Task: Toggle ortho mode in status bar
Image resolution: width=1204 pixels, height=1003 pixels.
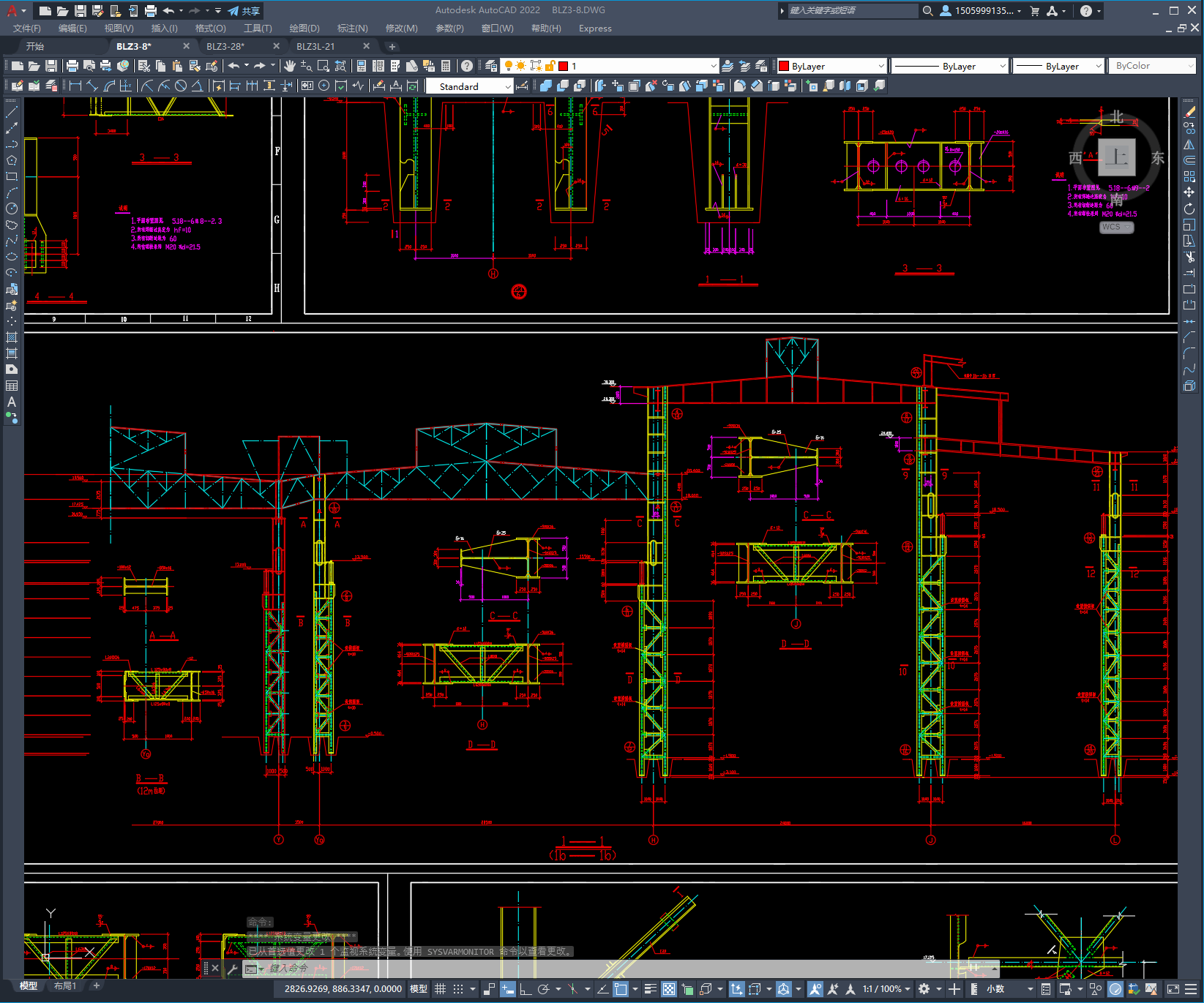Action: [526, 989]
